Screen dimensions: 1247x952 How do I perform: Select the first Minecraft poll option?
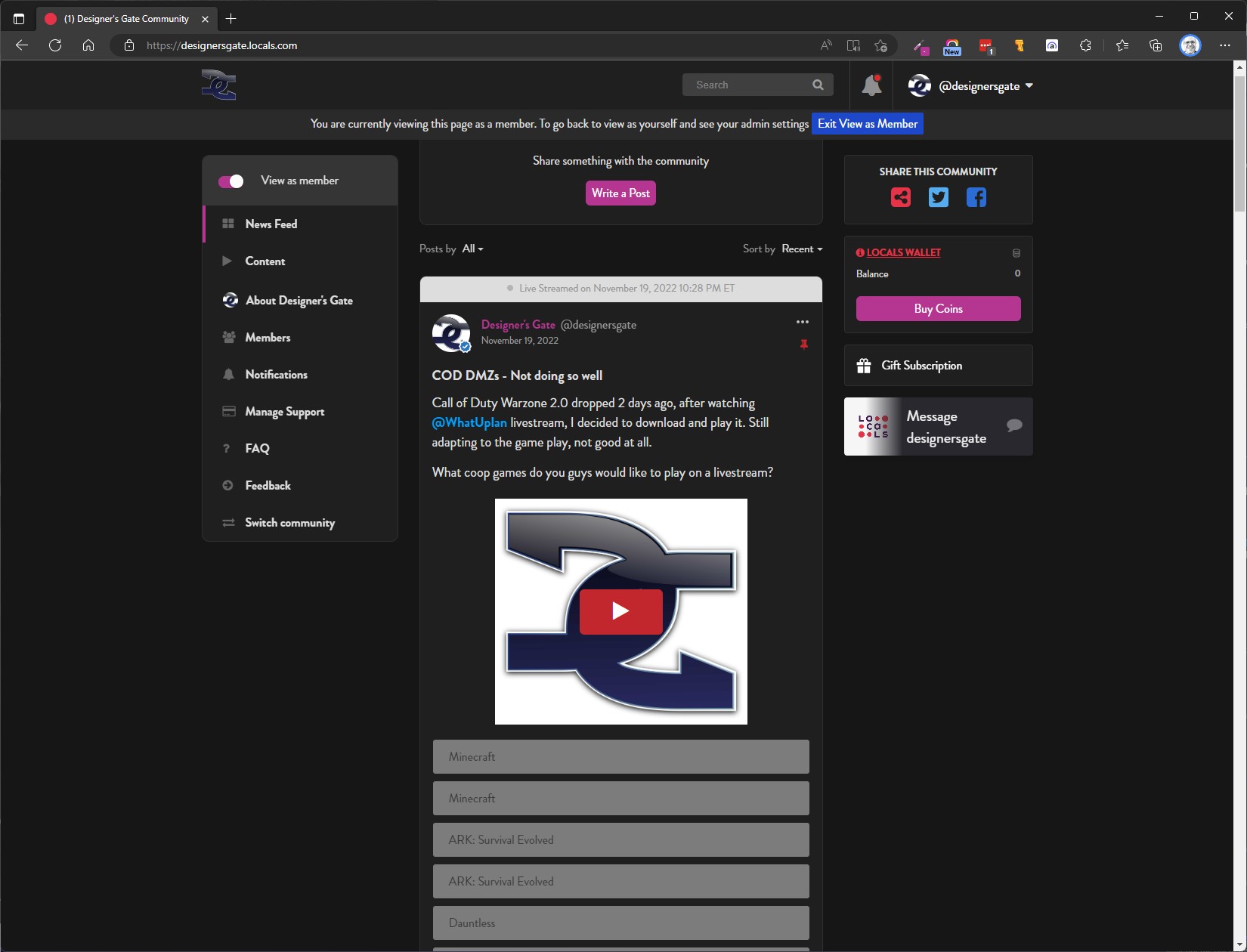pyautogui.click(x=621, y=757)
